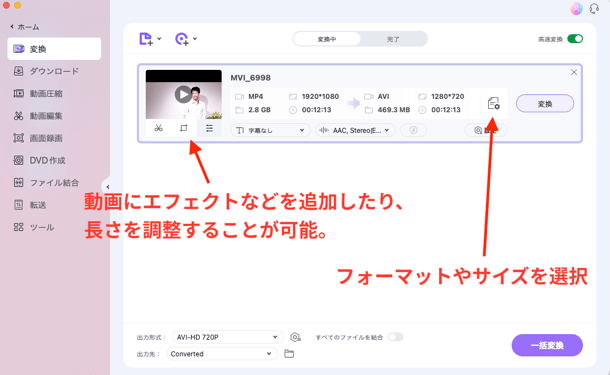Select the MVI_6998 file name

pos(251,78)
